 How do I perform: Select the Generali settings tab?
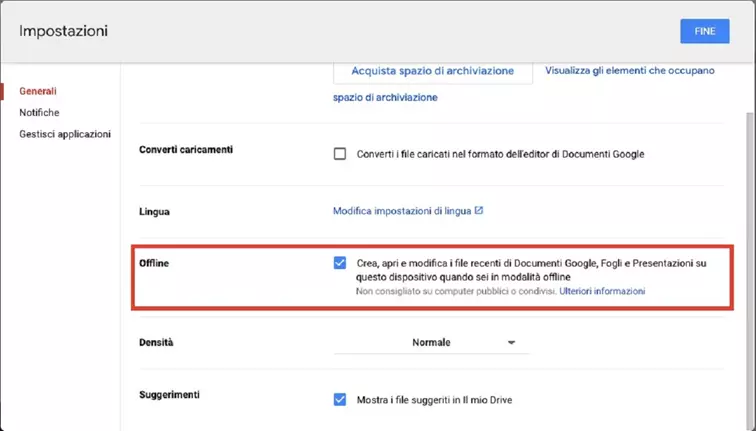[38, 91]
